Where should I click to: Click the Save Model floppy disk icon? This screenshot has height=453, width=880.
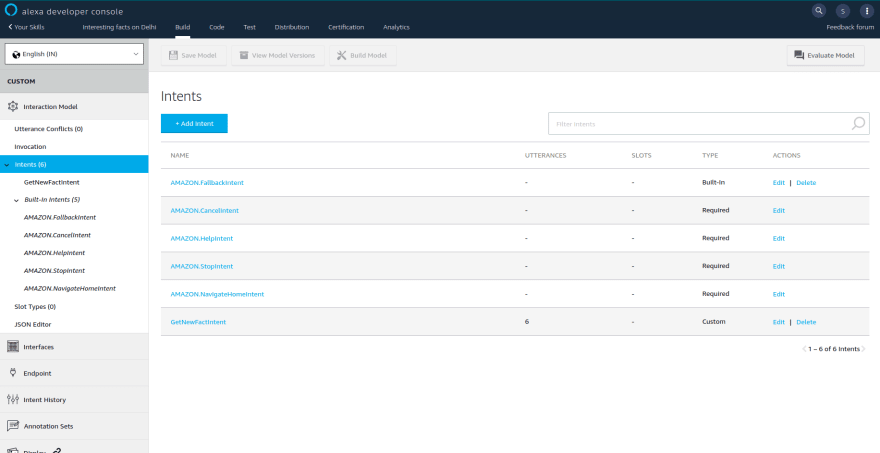[x=173, y=56]
